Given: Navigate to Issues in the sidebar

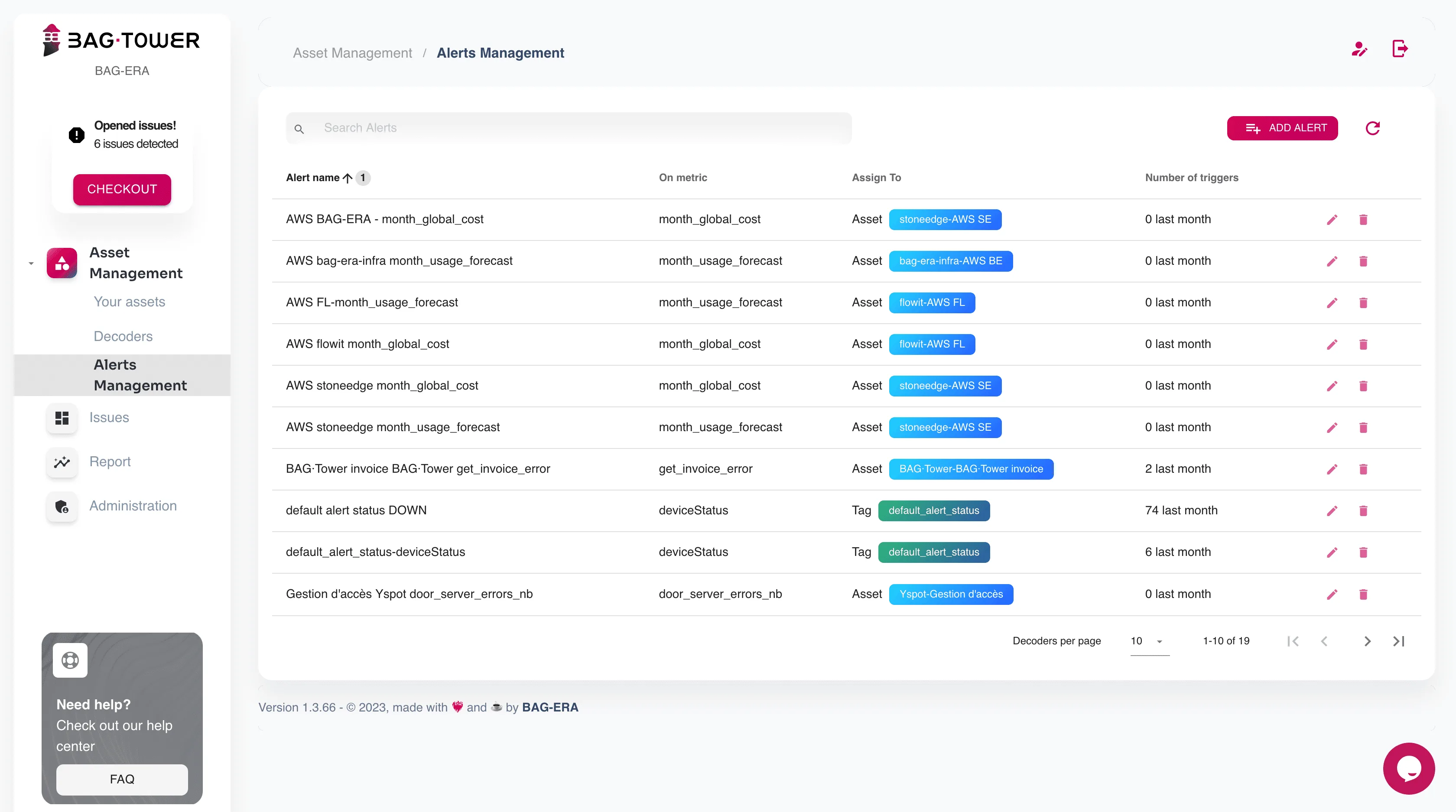Looking at the screenshot, I should (x=109, y=418).
